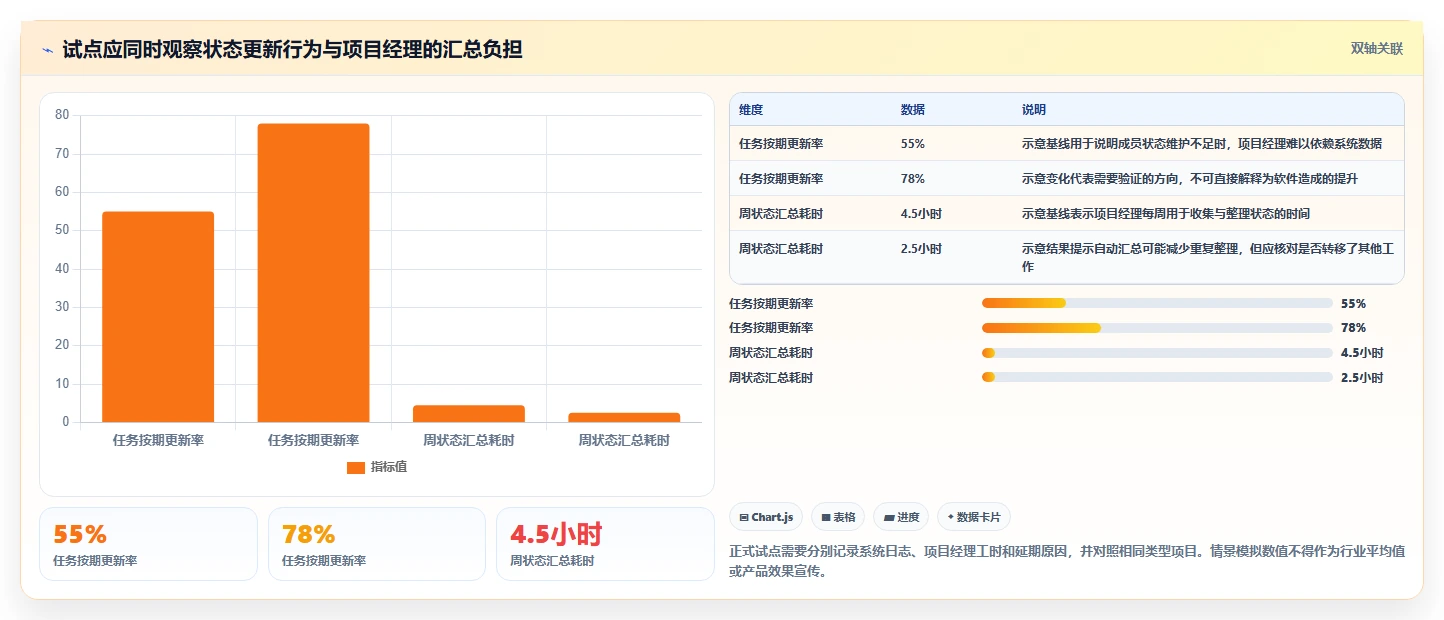Click the 78% value beside progress bar
1444x620 pixels.
coord(1354,328)
